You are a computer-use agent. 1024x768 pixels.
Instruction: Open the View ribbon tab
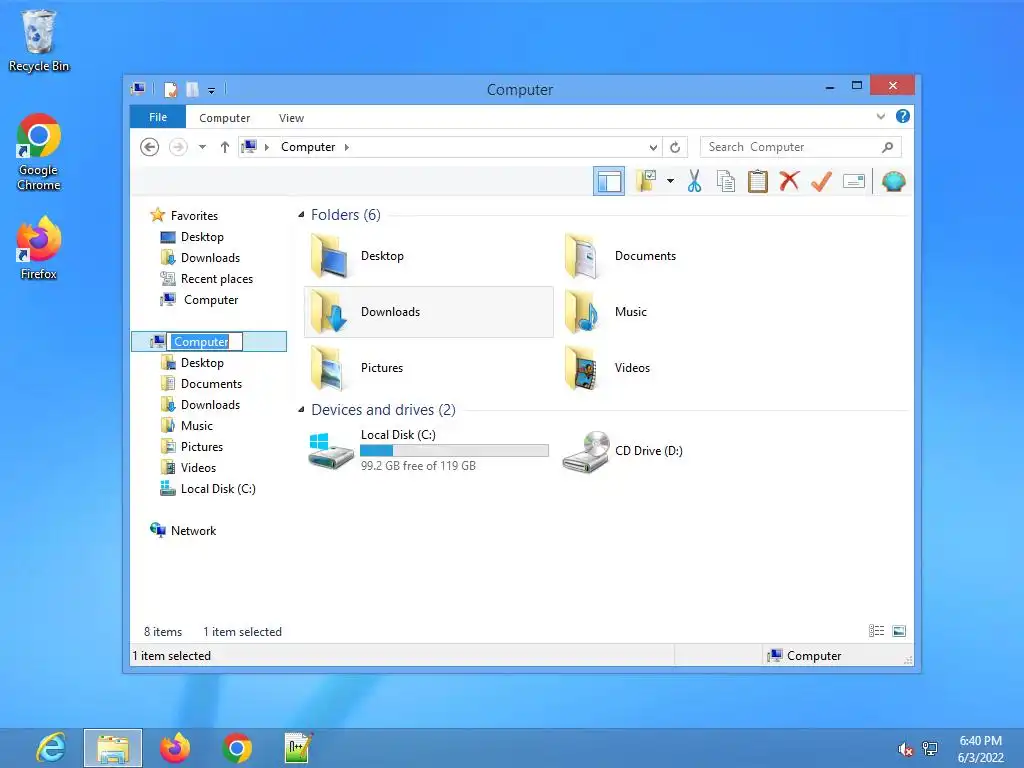coord(291,118)
